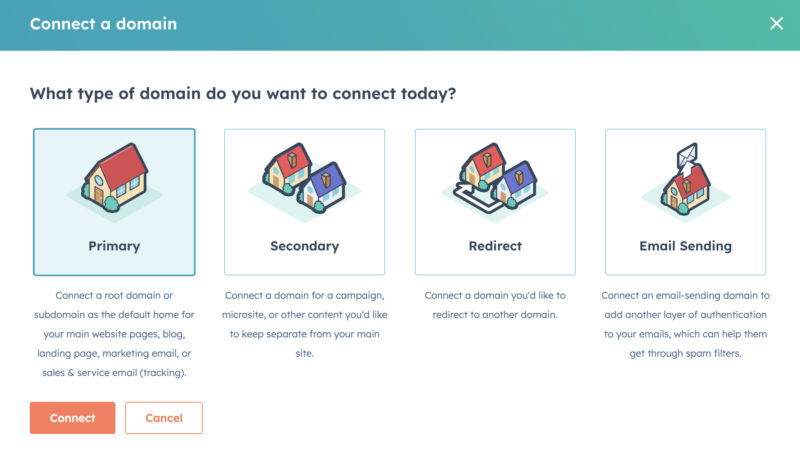Click the Redirect description text
Image resolution: width=800 pixels, height=463 pixels.
tap(495, 305)
